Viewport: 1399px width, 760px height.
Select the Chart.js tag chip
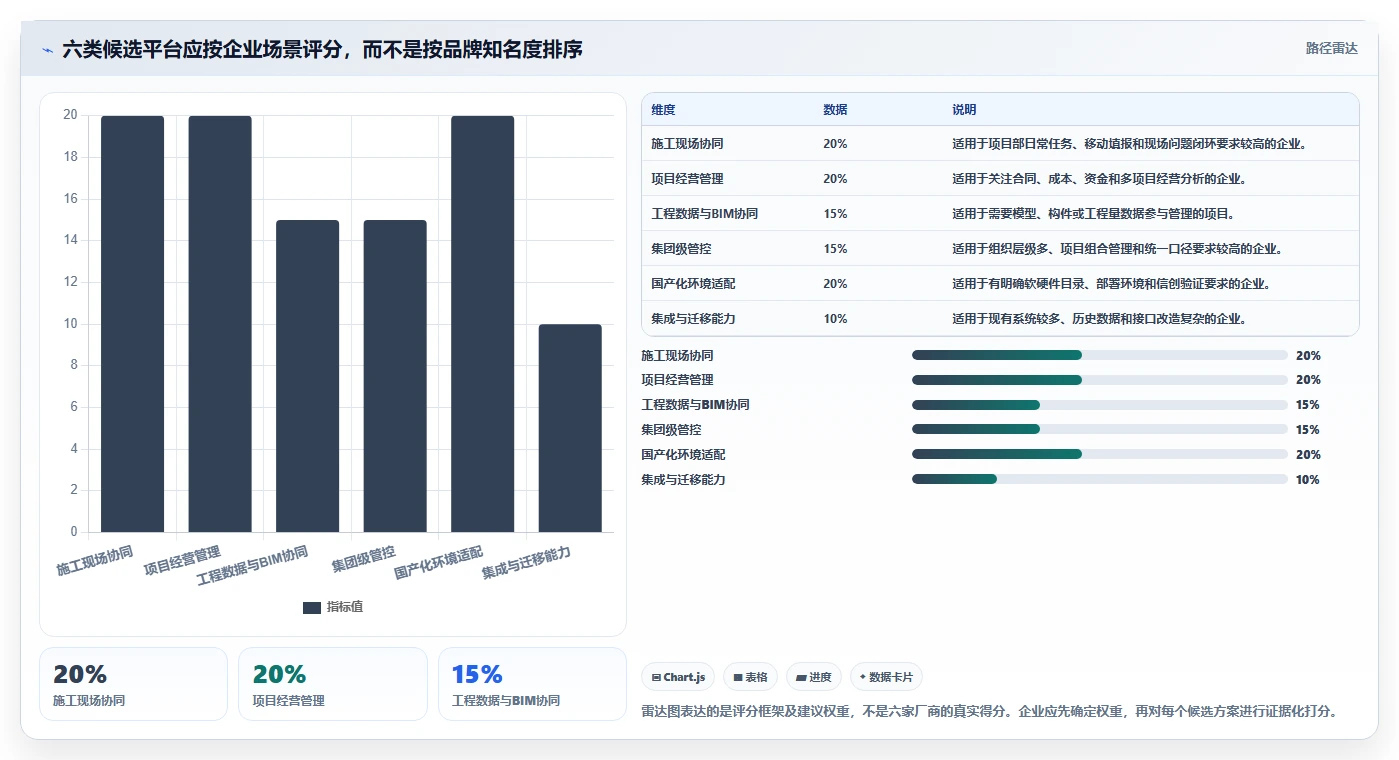(x=678, y=677)
